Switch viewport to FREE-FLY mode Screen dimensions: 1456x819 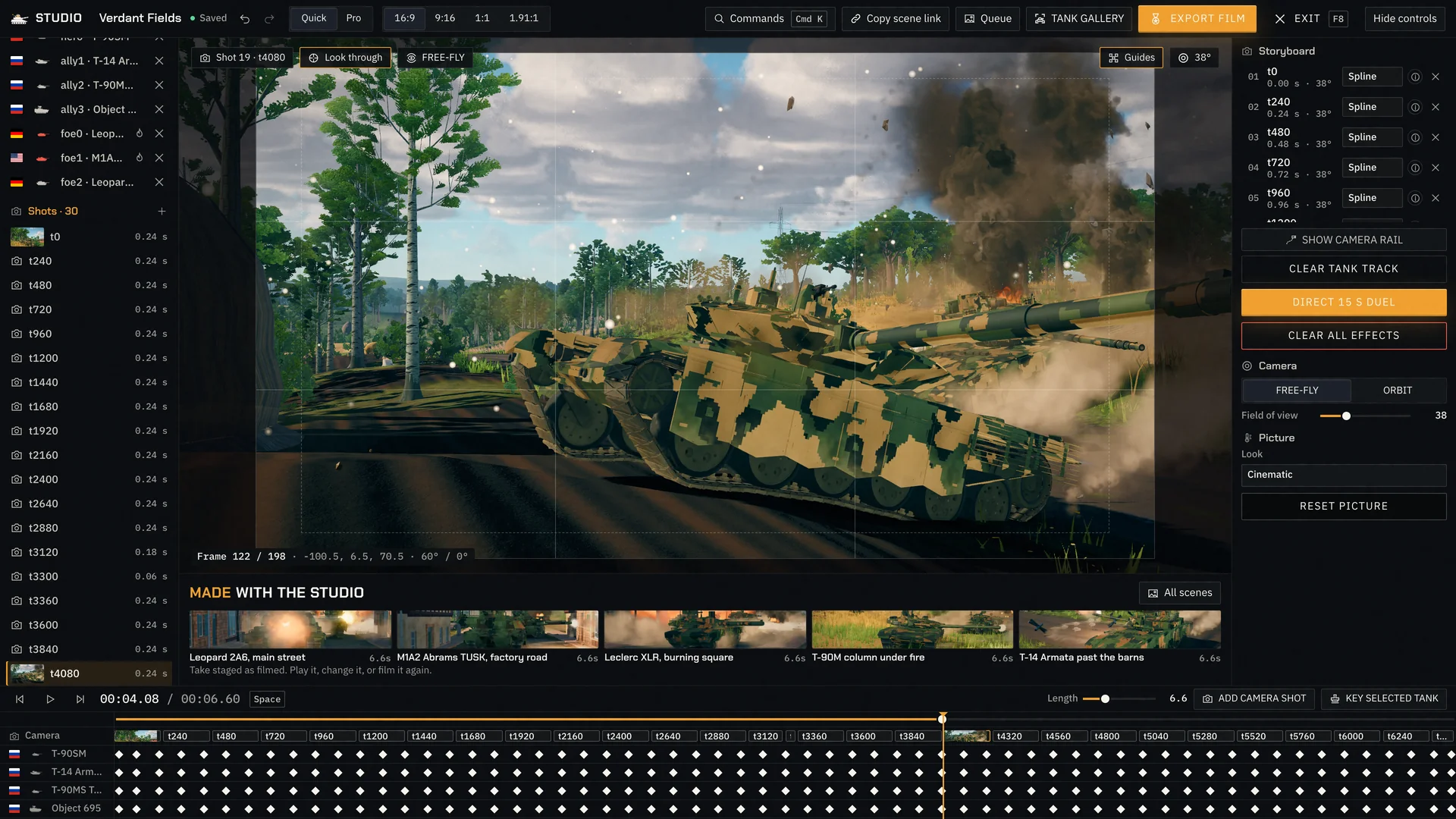[435, 58]
